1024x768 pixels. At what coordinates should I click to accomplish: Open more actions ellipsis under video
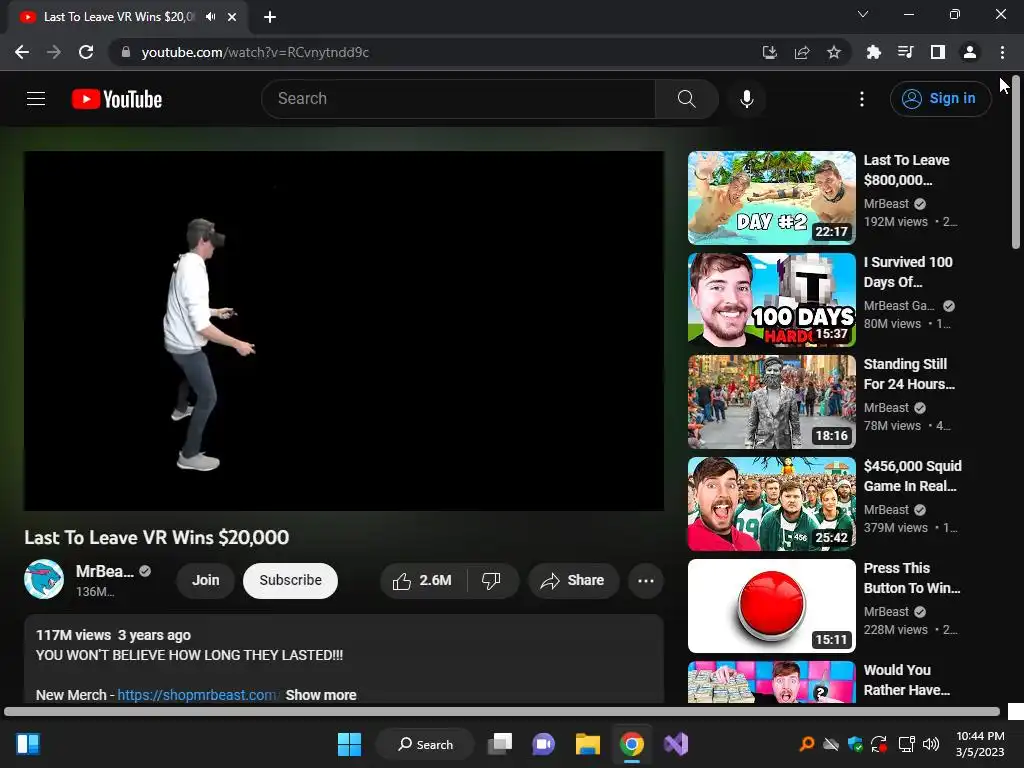coord(646,581)
